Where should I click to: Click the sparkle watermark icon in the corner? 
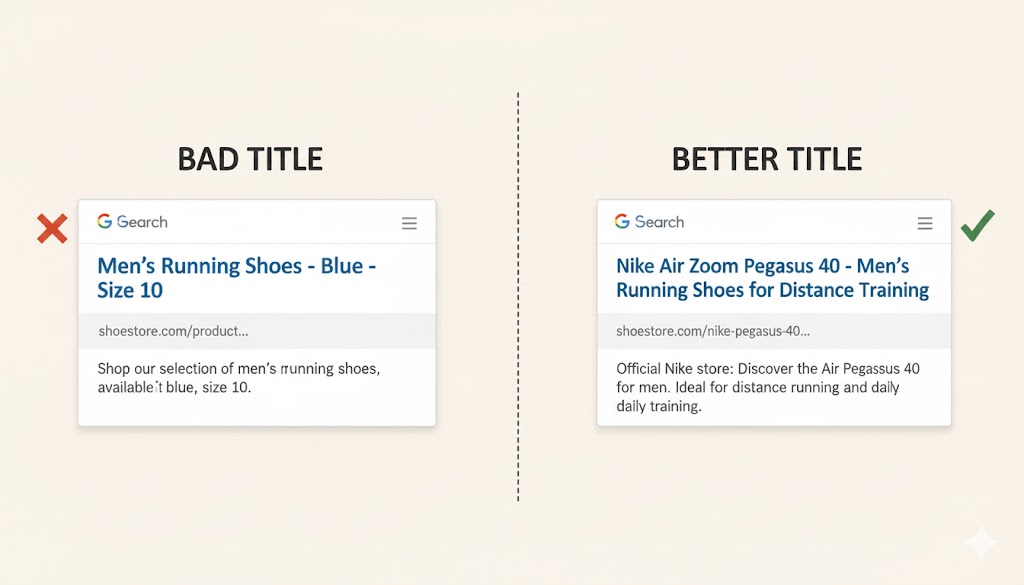point(980,542)
